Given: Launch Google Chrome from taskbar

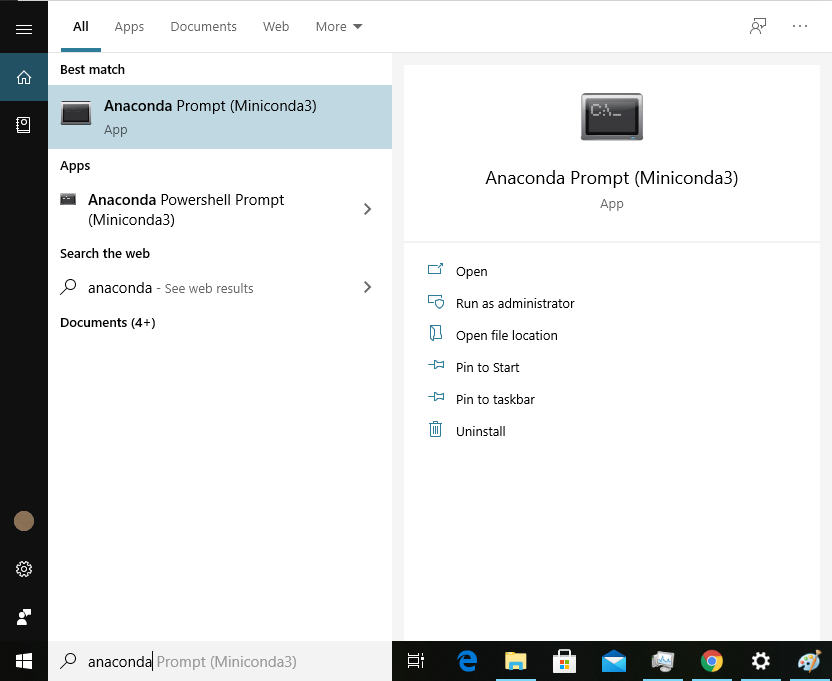Looking at the screenshot, I should coord(712,661).
